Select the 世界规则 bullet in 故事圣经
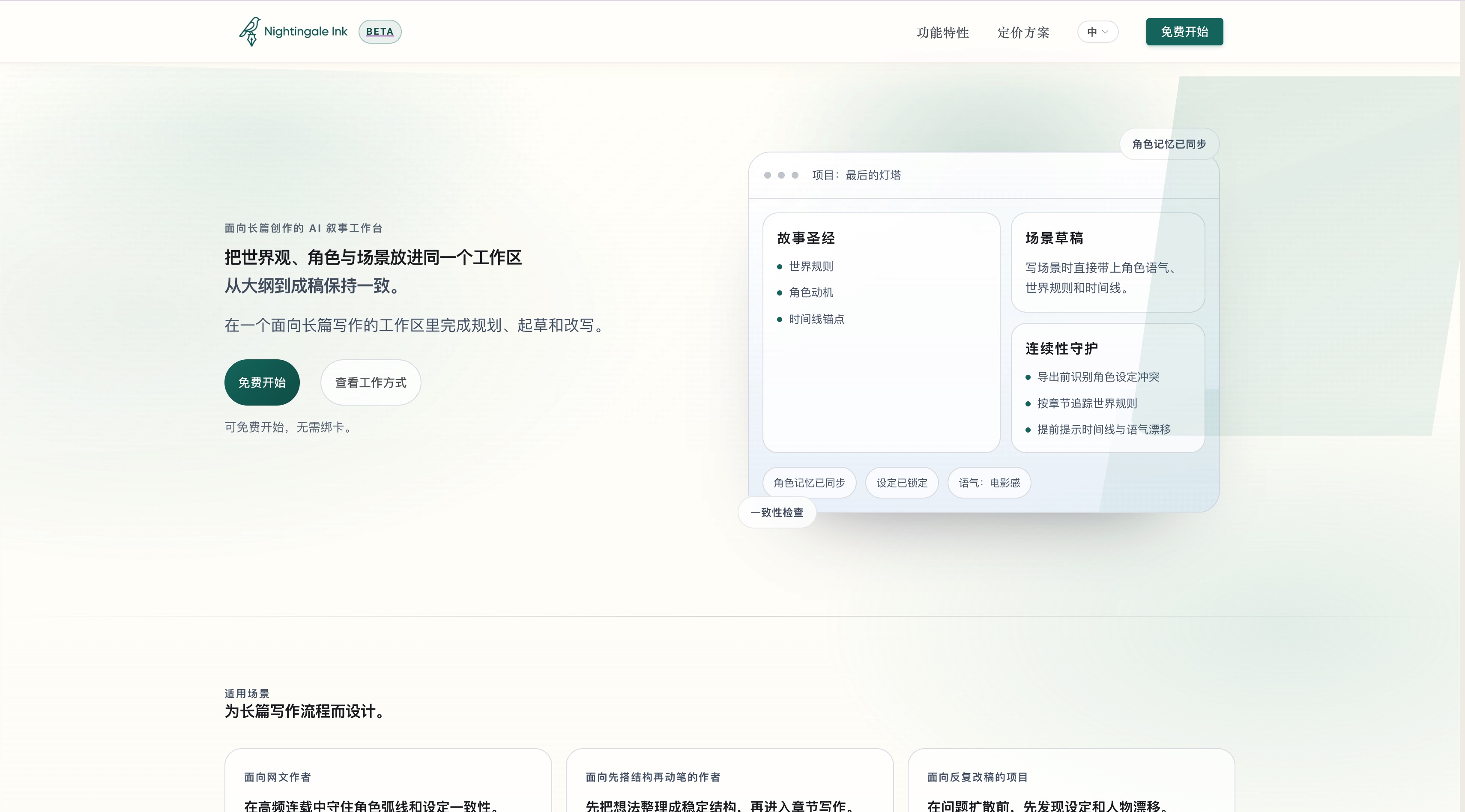Image resolution: width=1465 pixels, height=812 pixels. coord(810,266)
